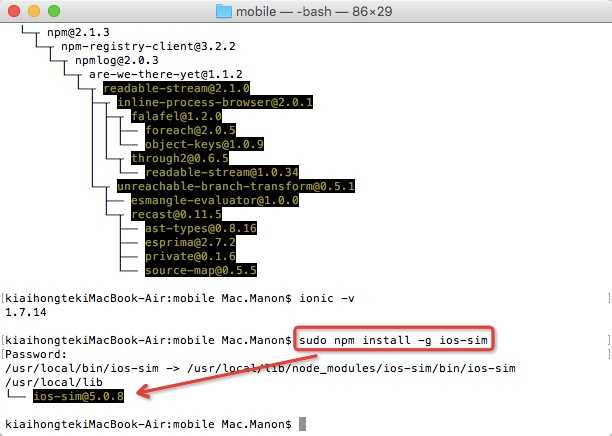Click the '/usr/local/lib' output line
The height and width of the screenshot is (436, 612).
[54, 383]
